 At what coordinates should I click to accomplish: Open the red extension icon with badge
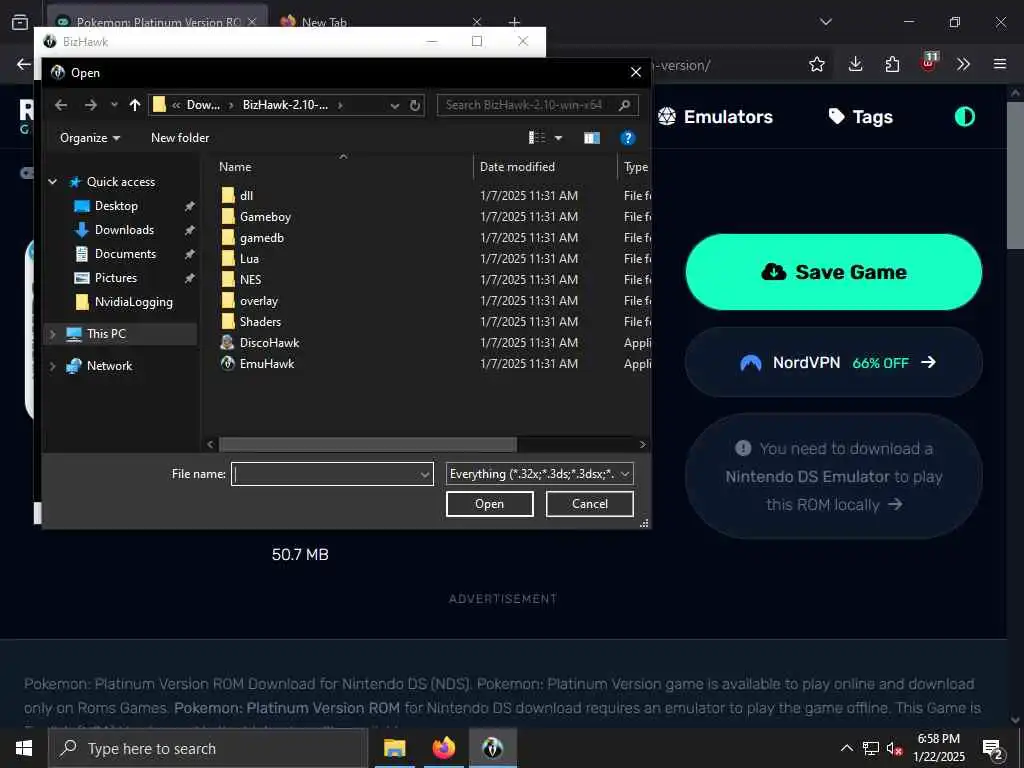[x=929, y=63]
